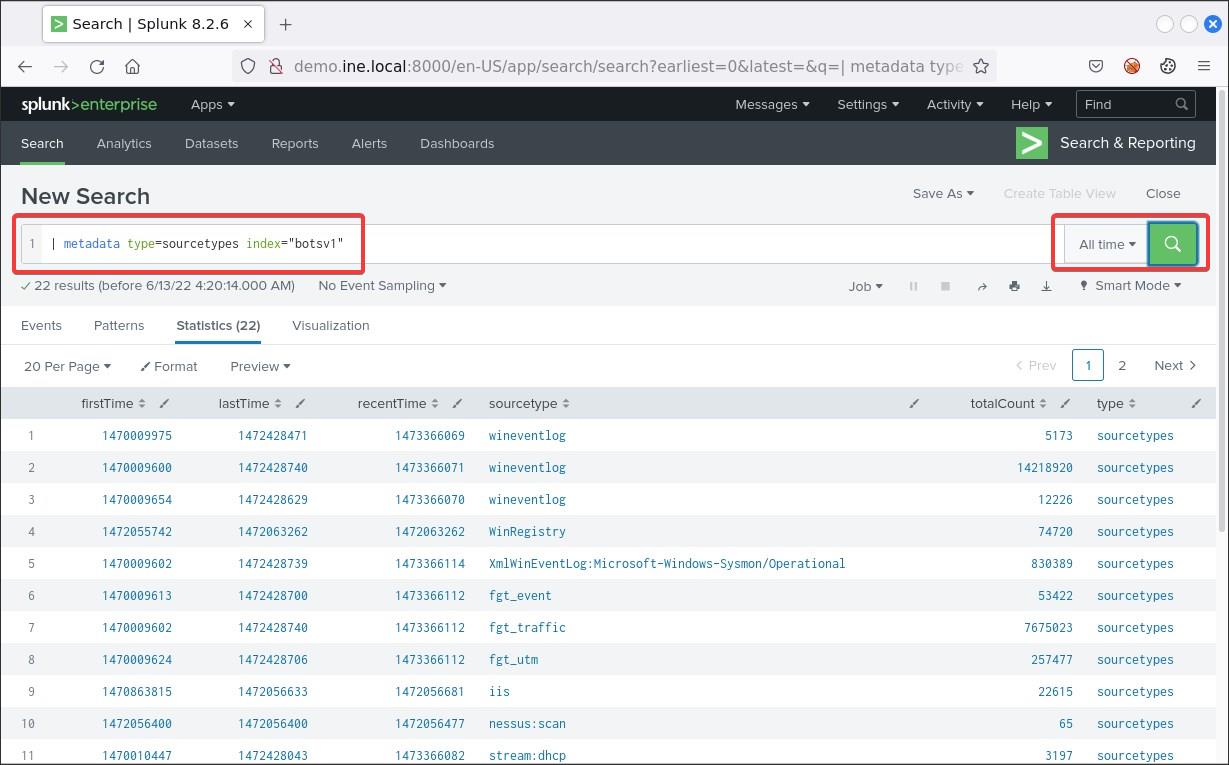This screenshot has height=765, width=1229.
Task: Click inside the search query field
Action: pyautogui.click(x=600, y=244)
